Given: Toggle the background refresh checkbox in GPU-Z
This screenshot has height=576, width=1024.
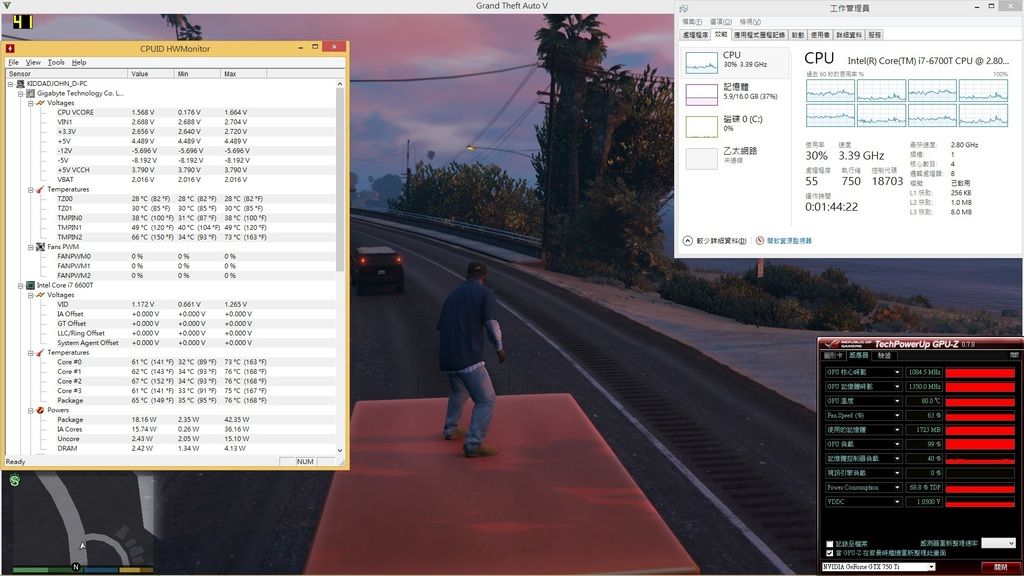Looking at the screenshot, I should tap(829, 552).
